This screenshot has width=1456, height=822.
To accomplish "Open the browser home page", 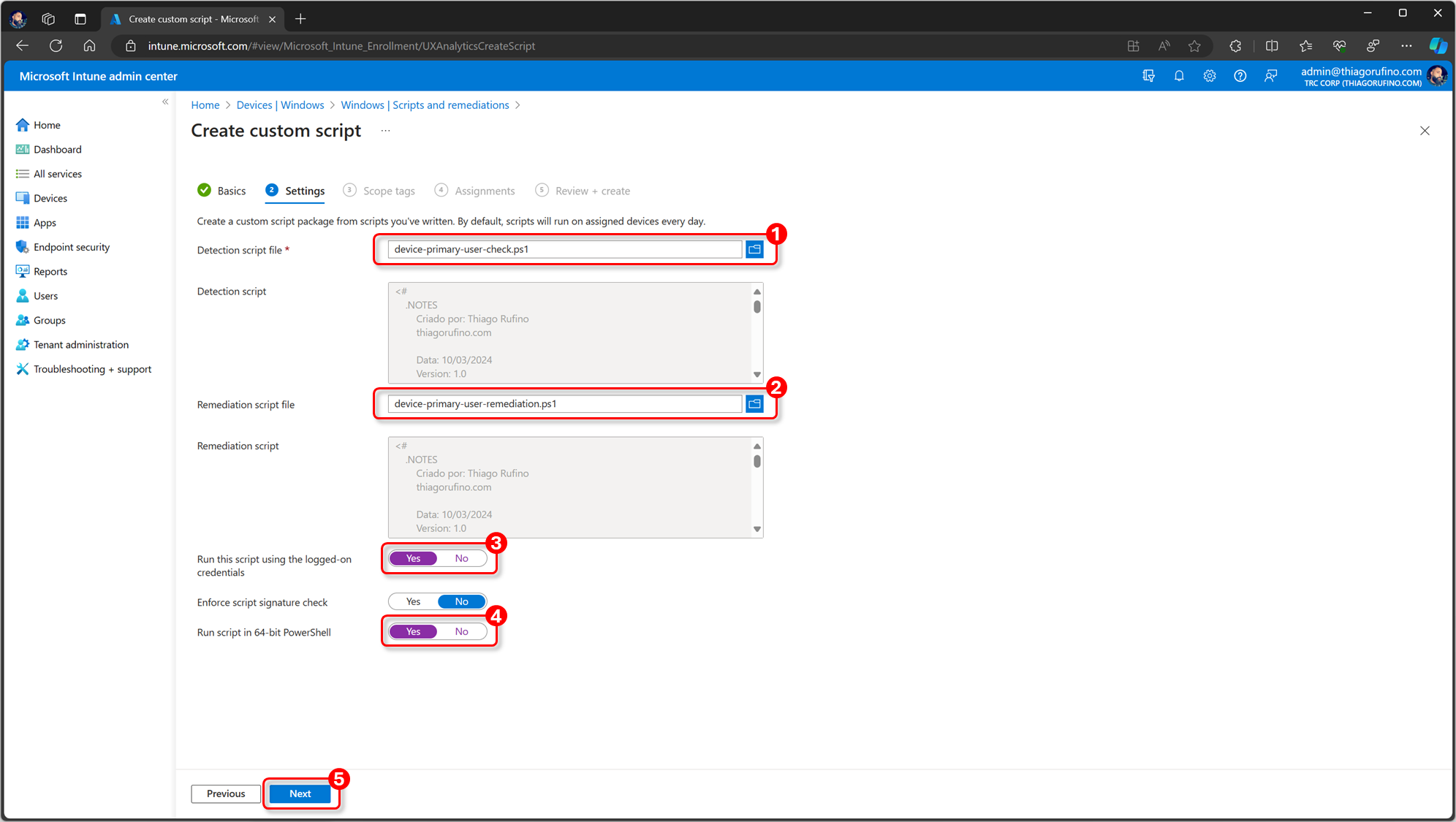I will pyautogui.click(x=89, y=46).
